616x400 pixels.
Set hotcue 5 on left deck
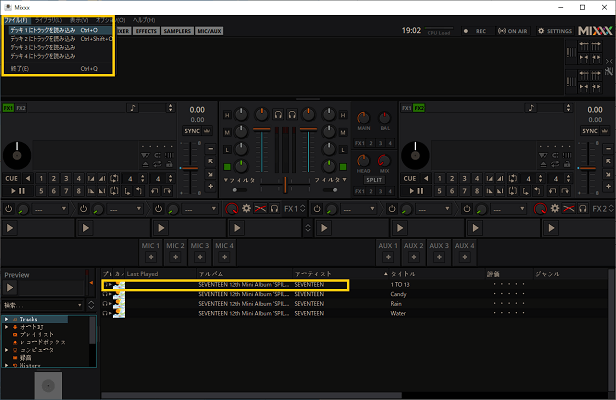(x=41, y=191)
